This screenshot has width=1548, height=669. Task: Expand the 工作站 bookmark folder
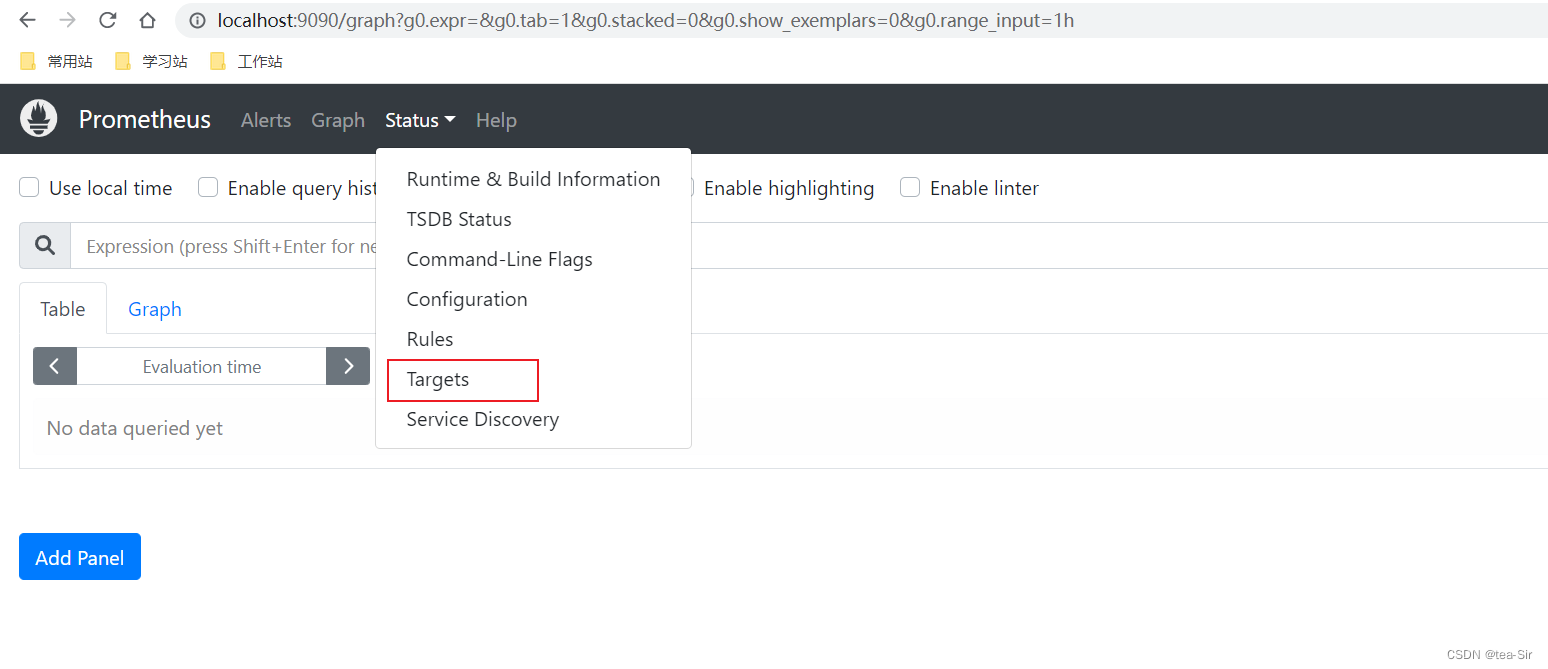pos(247,62)
